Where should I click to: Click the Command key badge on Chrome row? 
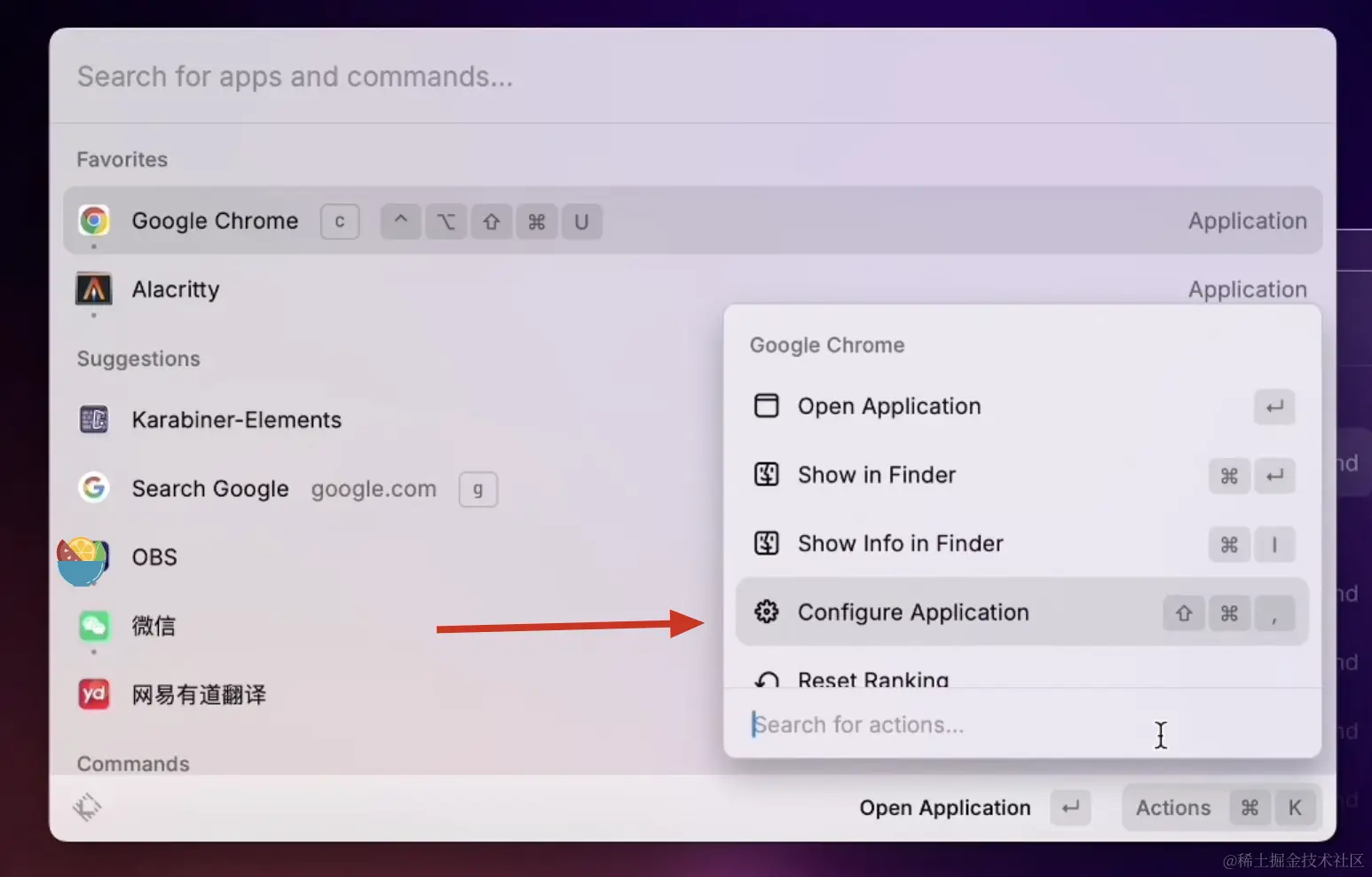point(537,222)
